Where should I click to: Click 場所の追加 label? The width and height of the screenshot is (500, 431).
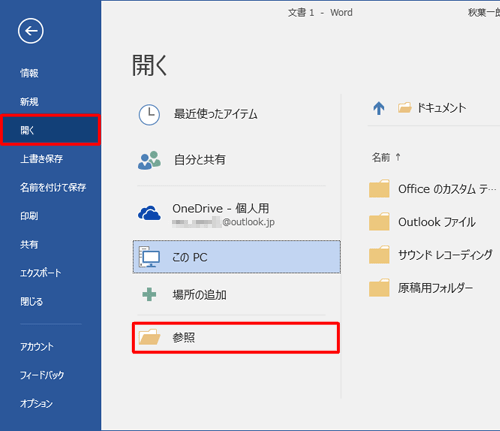click(200, 295)
